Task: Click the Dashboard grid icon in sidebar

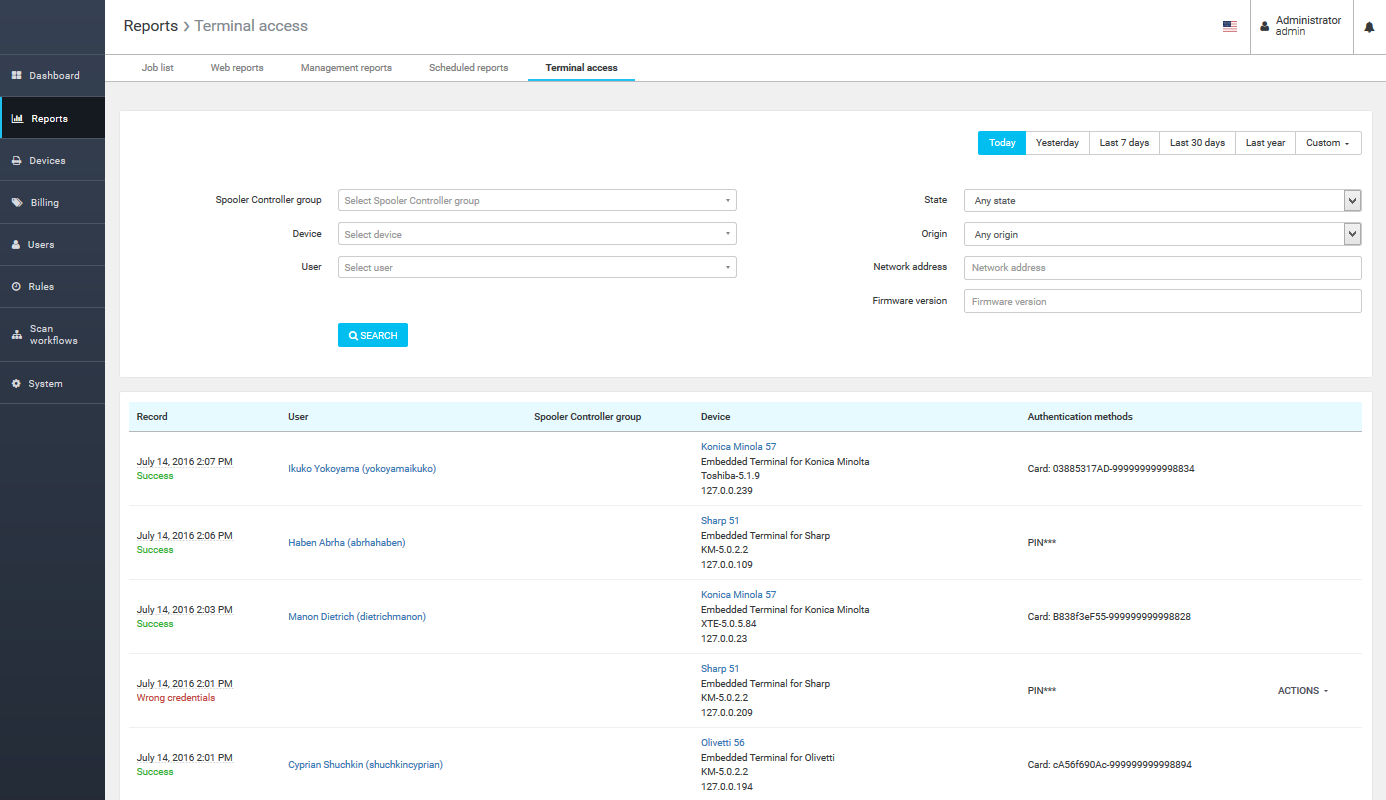Action: [17, 76]
